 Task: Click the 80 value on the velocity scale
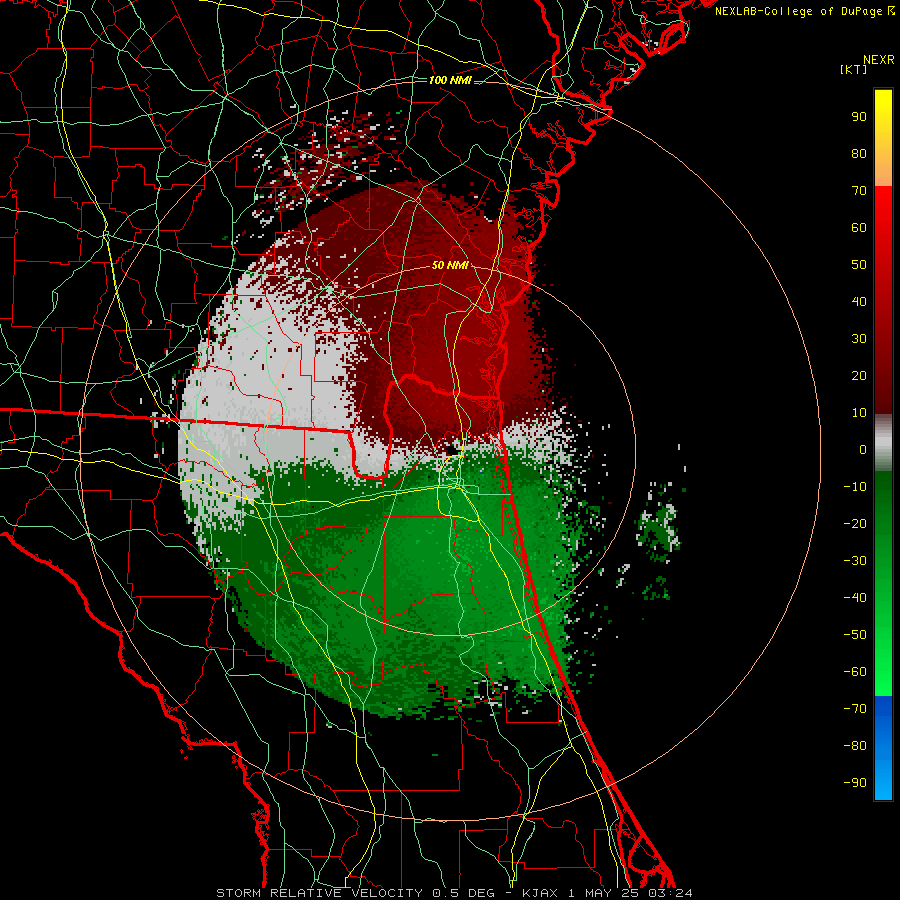(x=859, y=153)
